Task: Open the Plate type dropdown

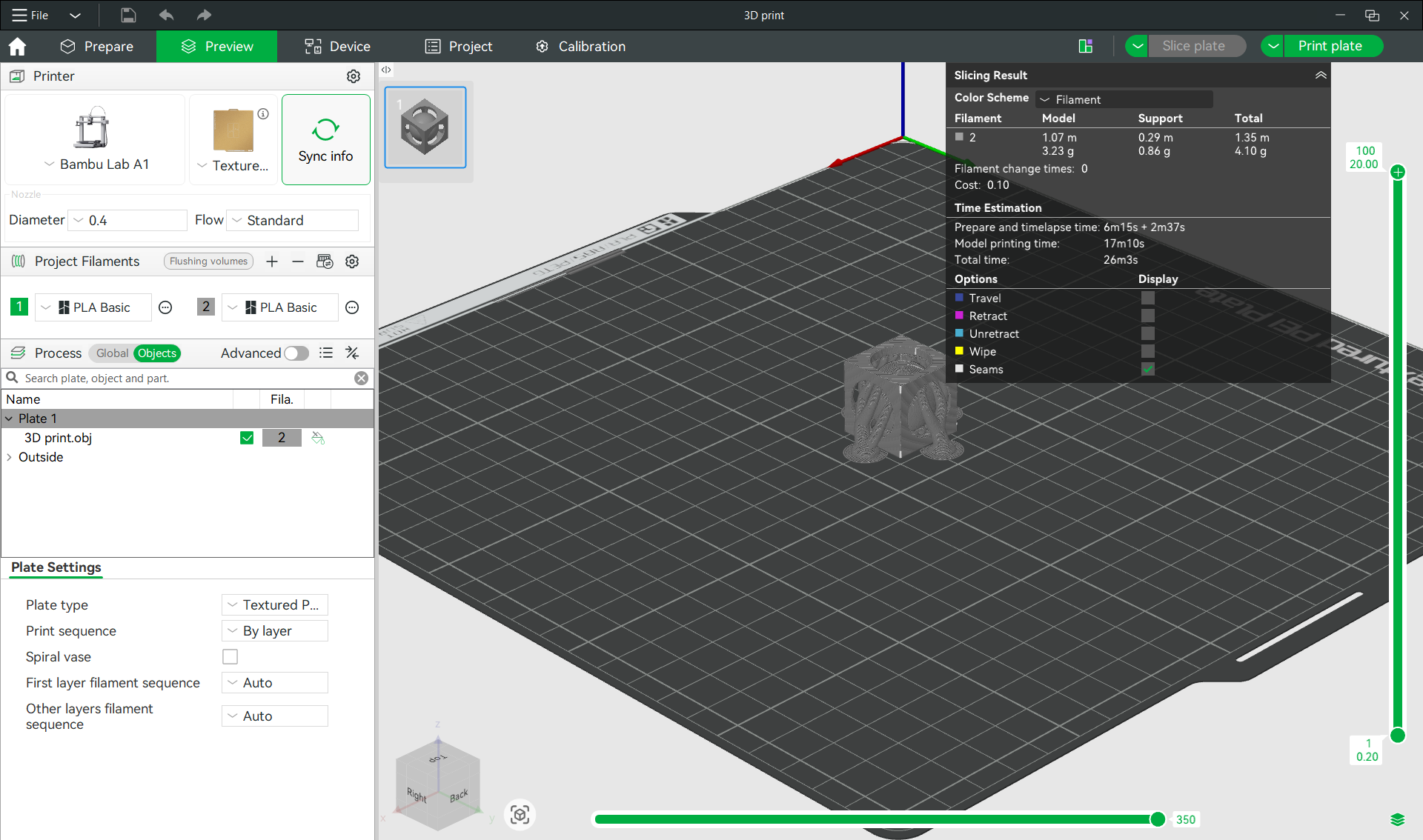Action: pos(275,605)
